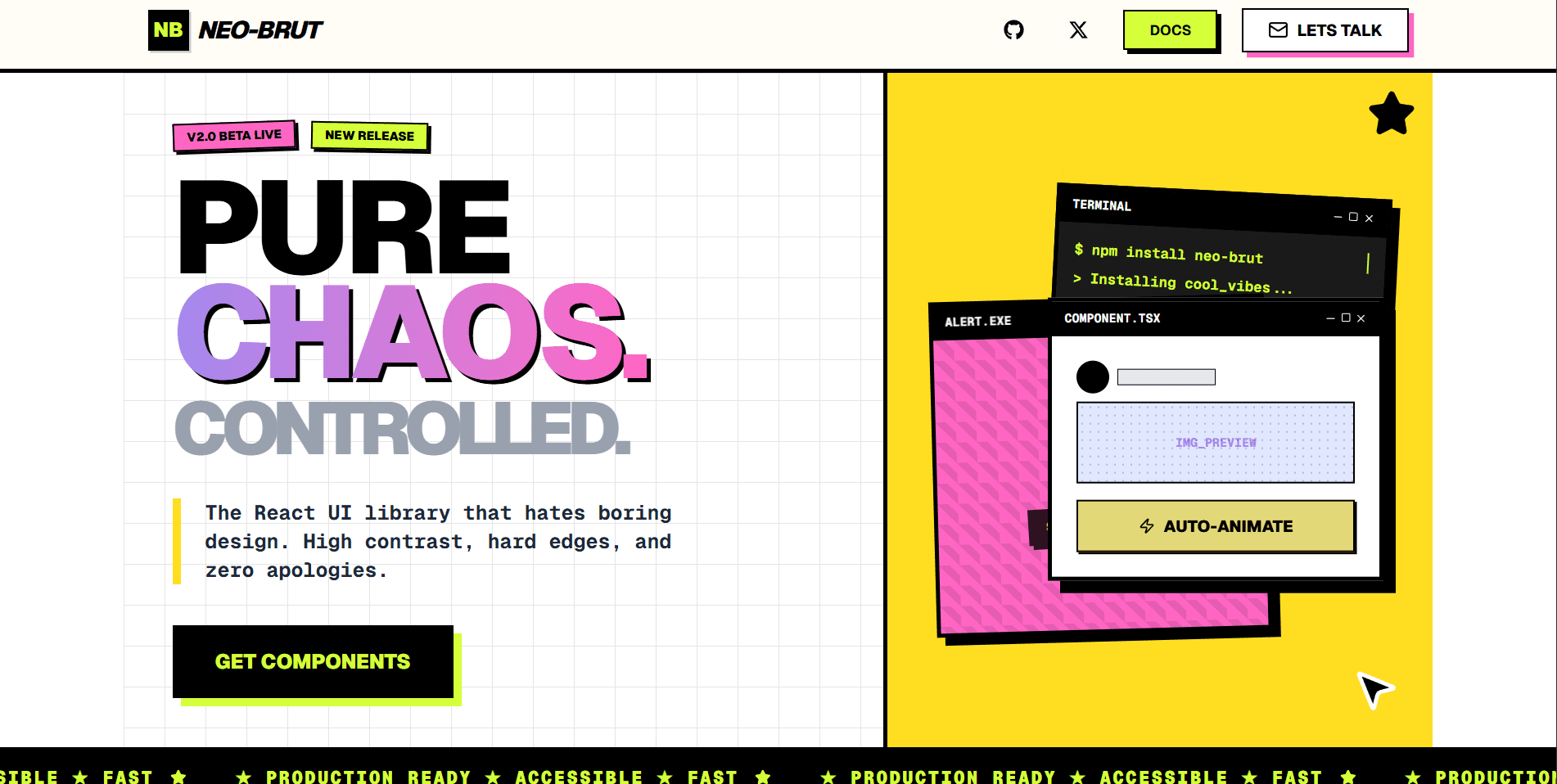
Task: Click the X (Twitter) social icon
Action: pos(1078,30)
